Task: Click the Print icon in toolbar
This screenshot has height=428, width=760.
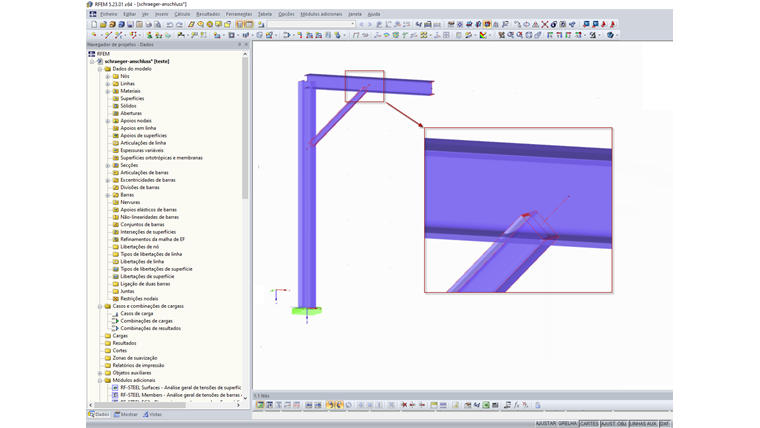Action: (x=149, y=24)
